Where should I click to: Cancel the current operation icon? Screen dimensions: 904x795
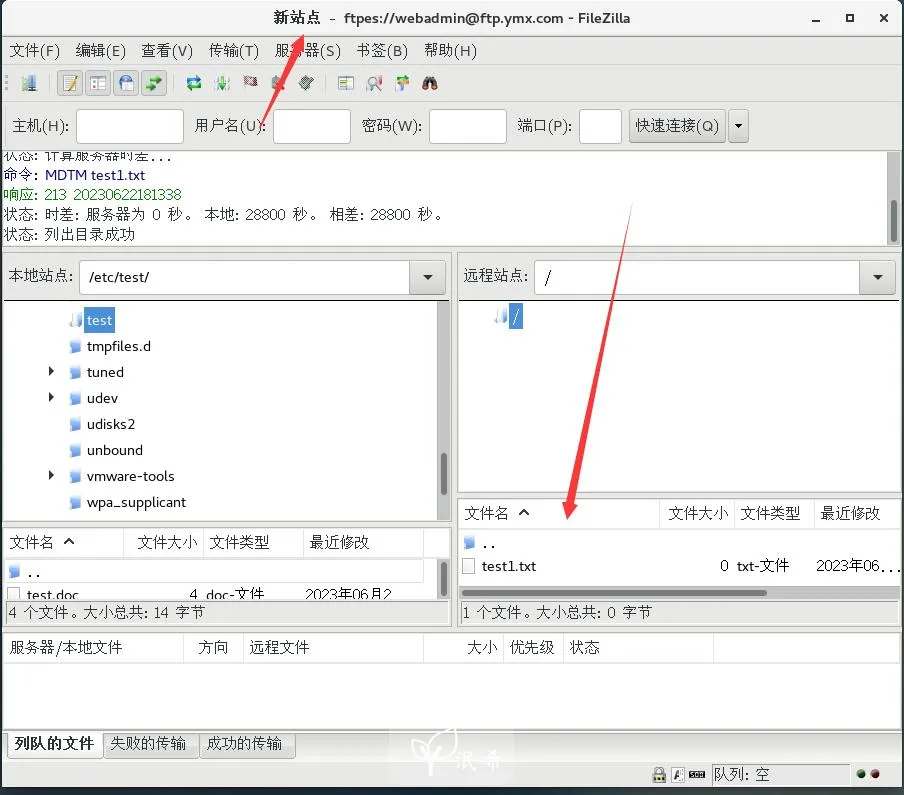[250, 82]
